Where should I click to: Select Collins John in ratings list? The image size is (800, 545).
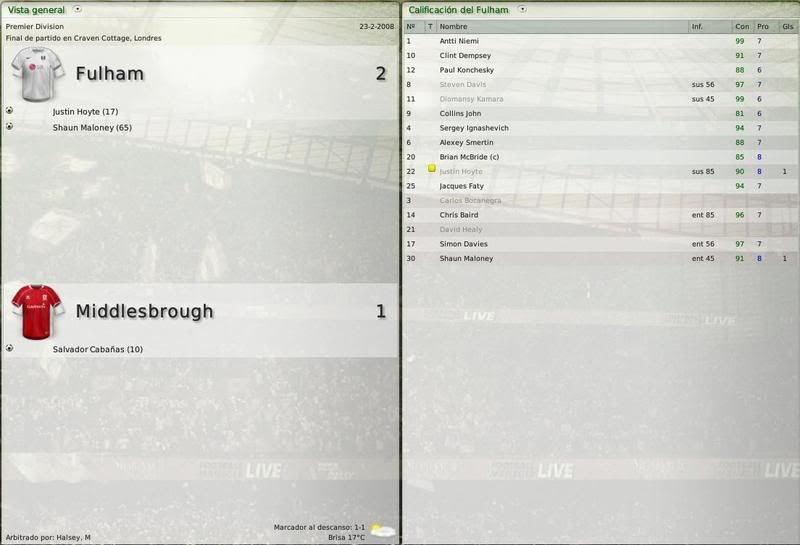click(460, 114)
